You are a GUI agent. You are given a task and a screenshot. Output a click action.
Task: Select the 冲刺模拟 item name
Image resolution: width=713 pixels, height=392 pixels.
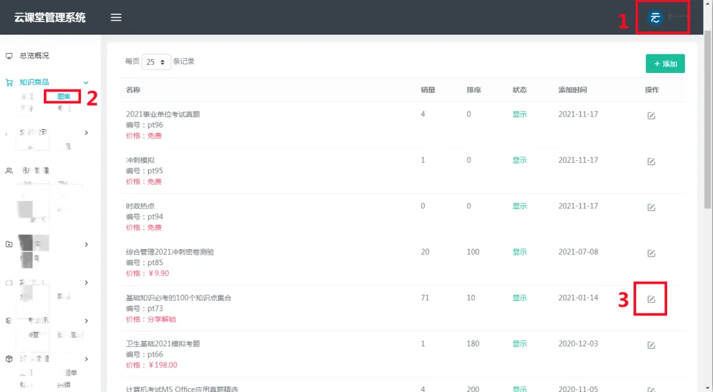point(141,160)
